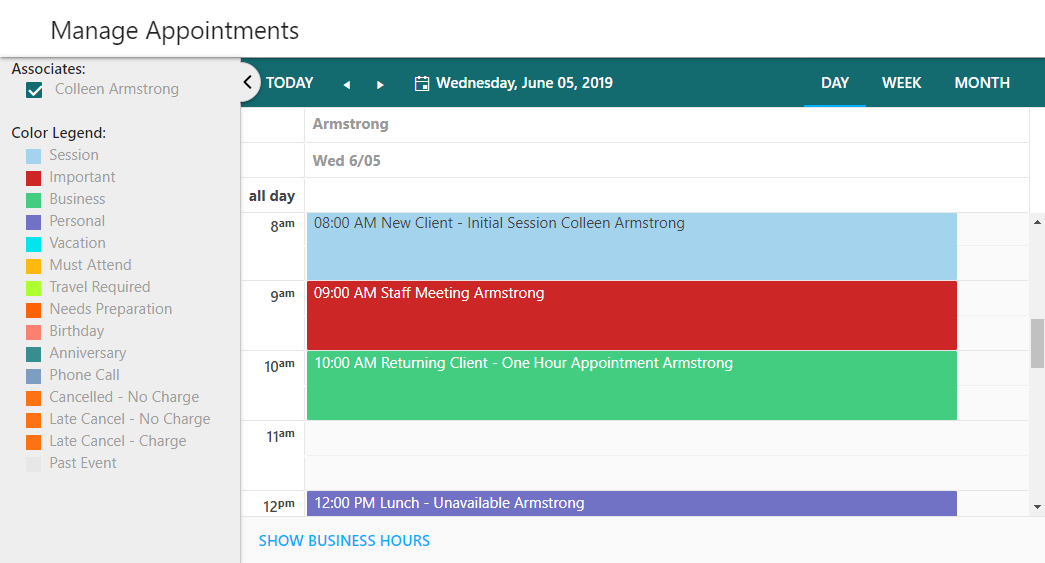Open the calendar date picker icon
The height and width of the screenshot is (563, 1045).
422,83
